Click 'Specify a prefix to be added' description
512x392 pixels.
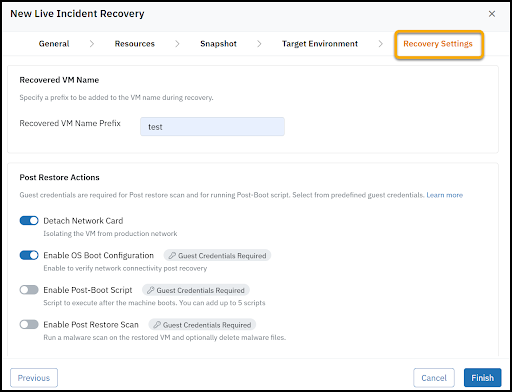(116, 98)
